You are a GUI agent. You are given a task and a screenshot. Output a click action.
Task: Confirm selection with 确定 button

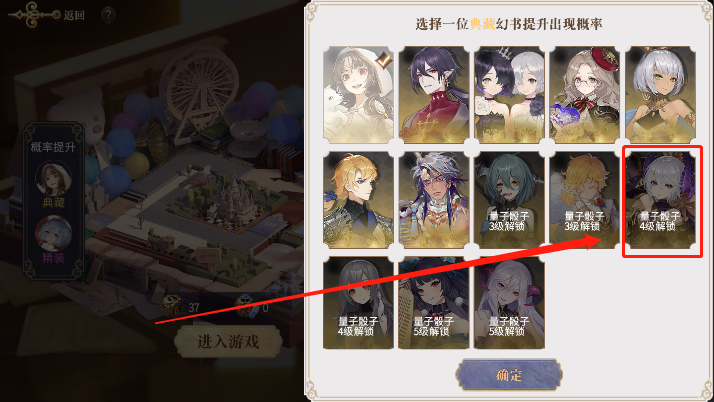coord(509,375)
